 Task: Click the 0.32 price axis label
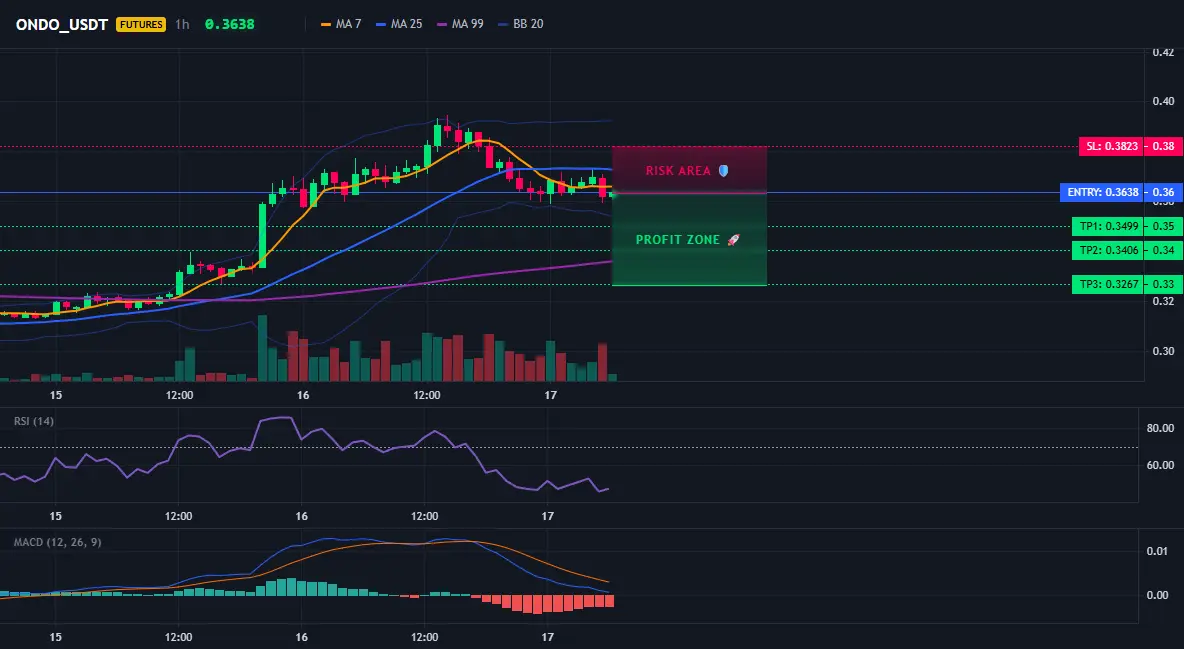point(1164,301)
